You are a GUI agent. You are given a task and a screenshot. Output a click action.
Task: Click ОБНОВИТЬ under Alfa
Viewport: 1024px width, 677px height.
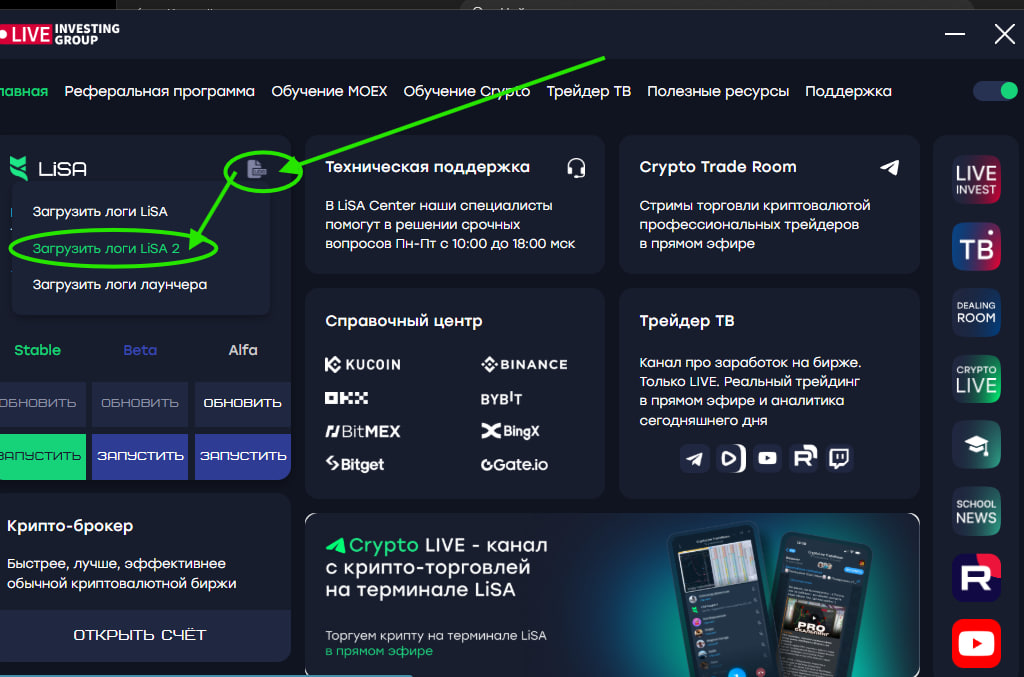tap(242, 403)
